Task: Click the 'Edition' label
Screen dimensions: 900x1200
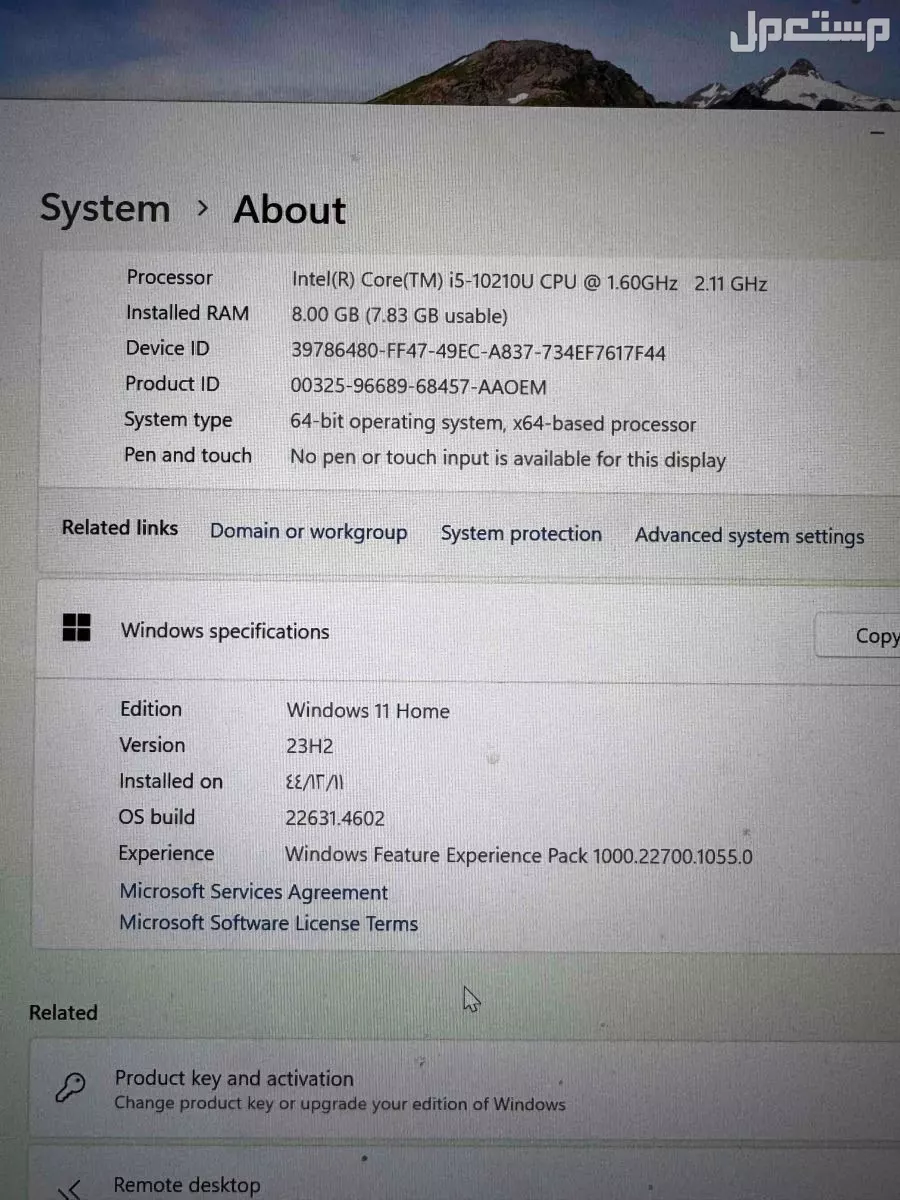Action: (x=151, y=709)
